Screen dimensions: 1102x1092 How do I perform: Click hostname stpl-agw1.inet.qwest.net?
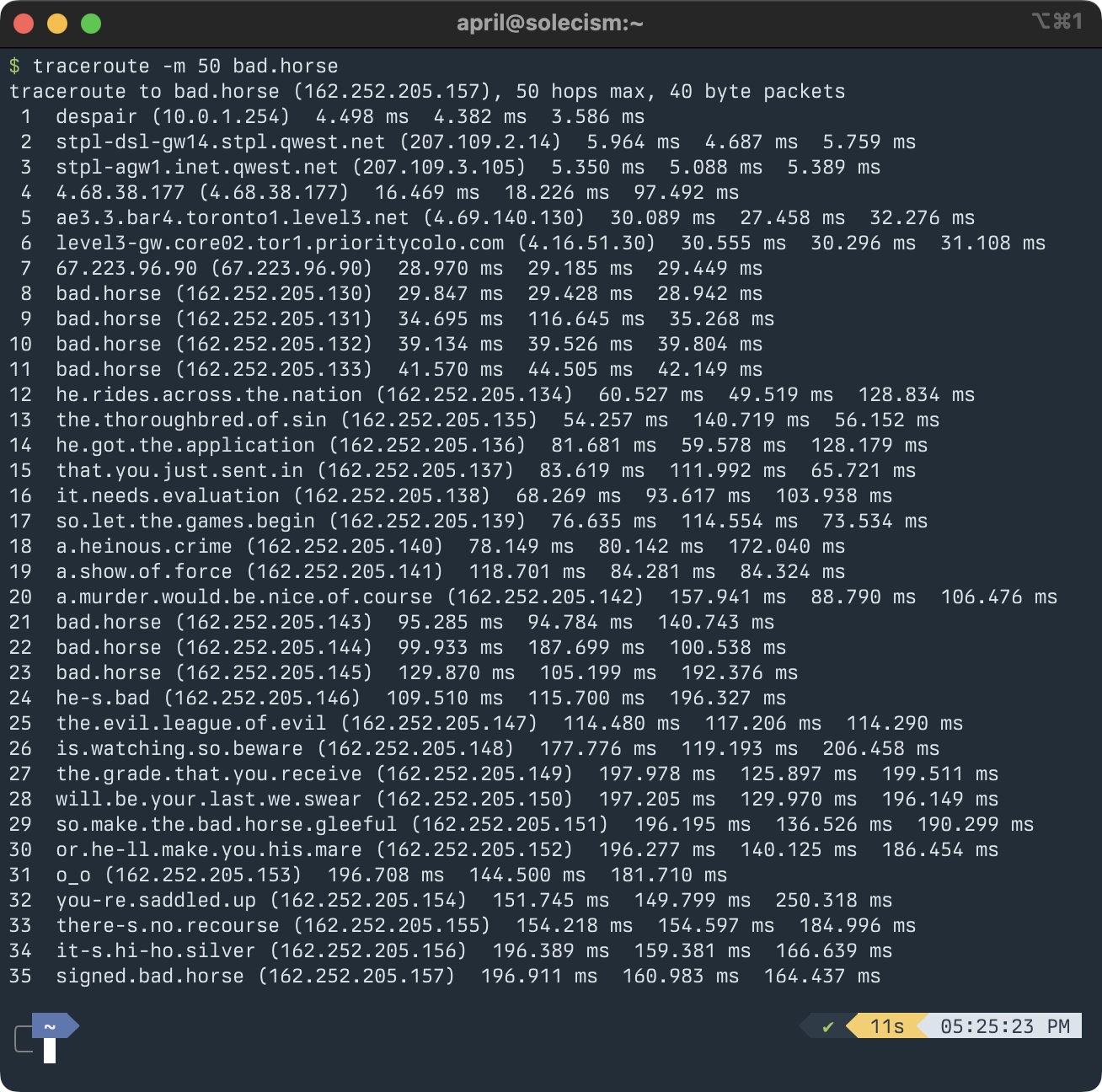pos(197,167)
